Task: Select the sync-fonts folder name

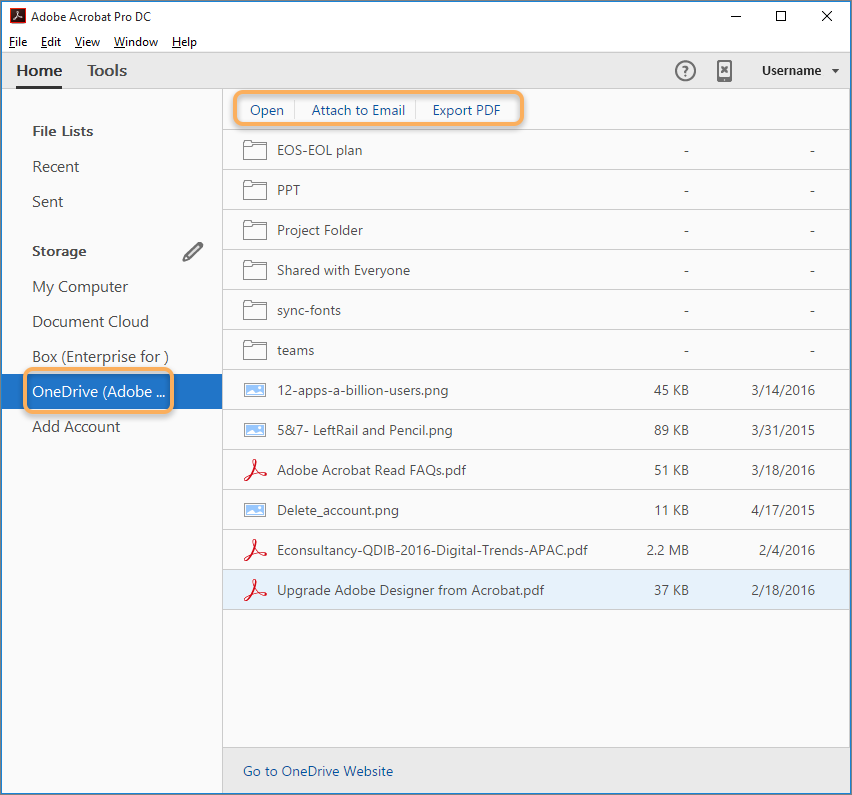Action: (x=309, y=310)
